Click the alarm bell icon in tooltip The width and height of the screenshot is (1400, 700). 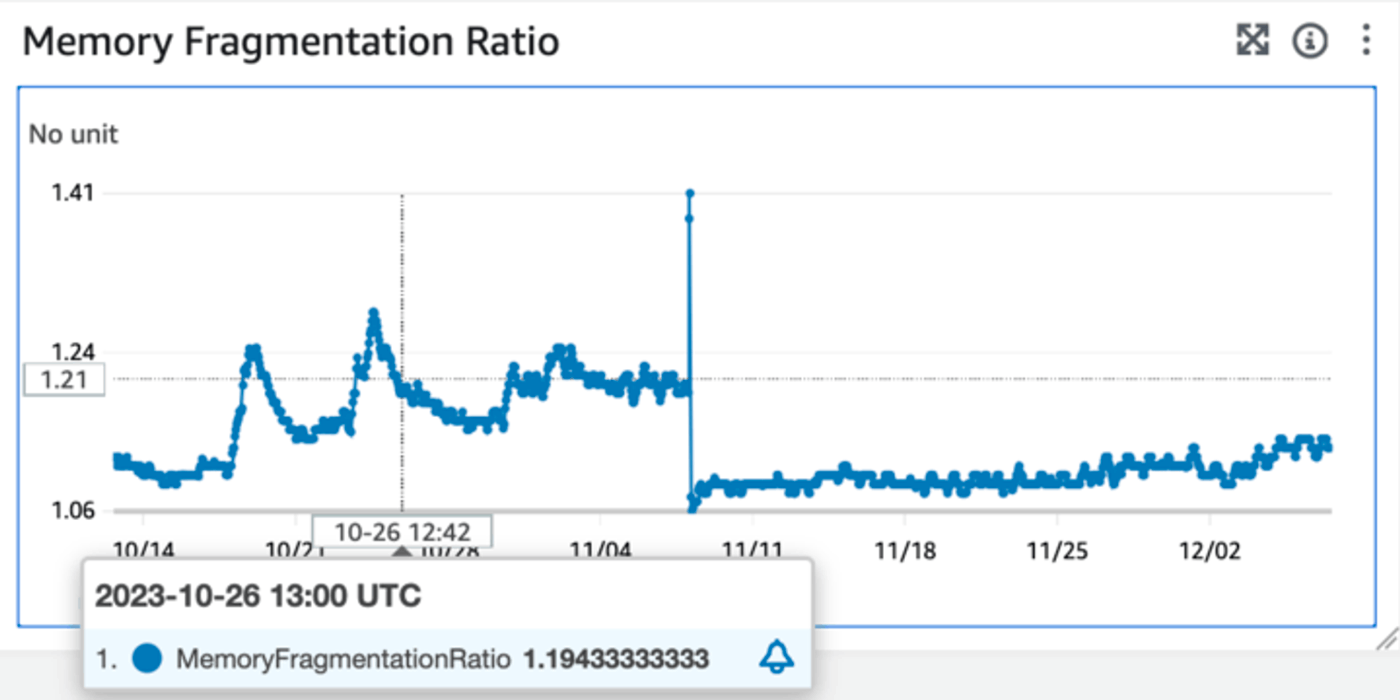[x=777, y=658]
